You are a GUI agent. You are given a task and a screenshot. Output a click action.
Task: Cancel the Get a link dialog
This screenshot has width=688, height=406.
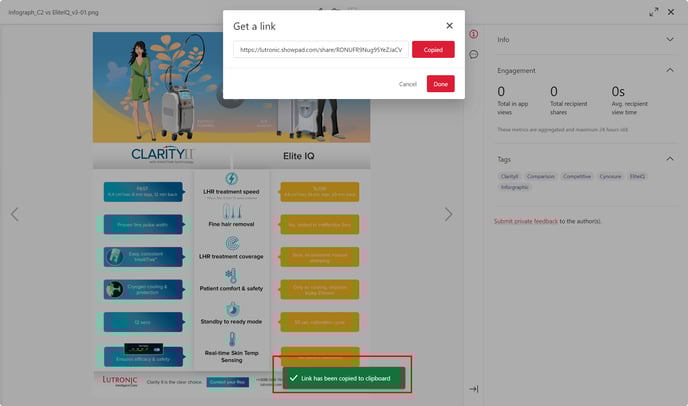pyautogui.click(x=407, y=84)
